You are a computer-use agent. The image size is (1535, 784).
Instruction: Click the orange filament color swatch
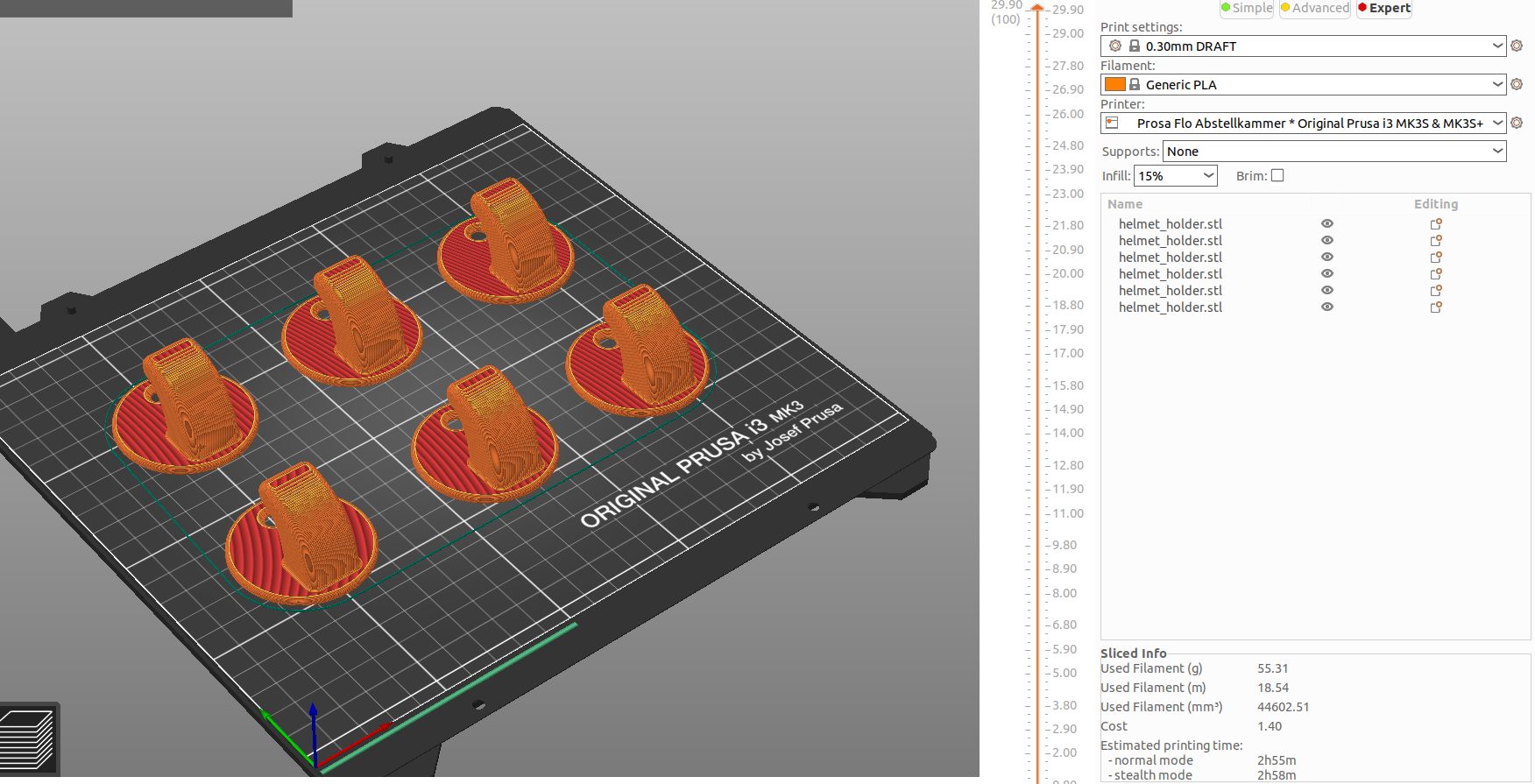(x=1114, y=84)
